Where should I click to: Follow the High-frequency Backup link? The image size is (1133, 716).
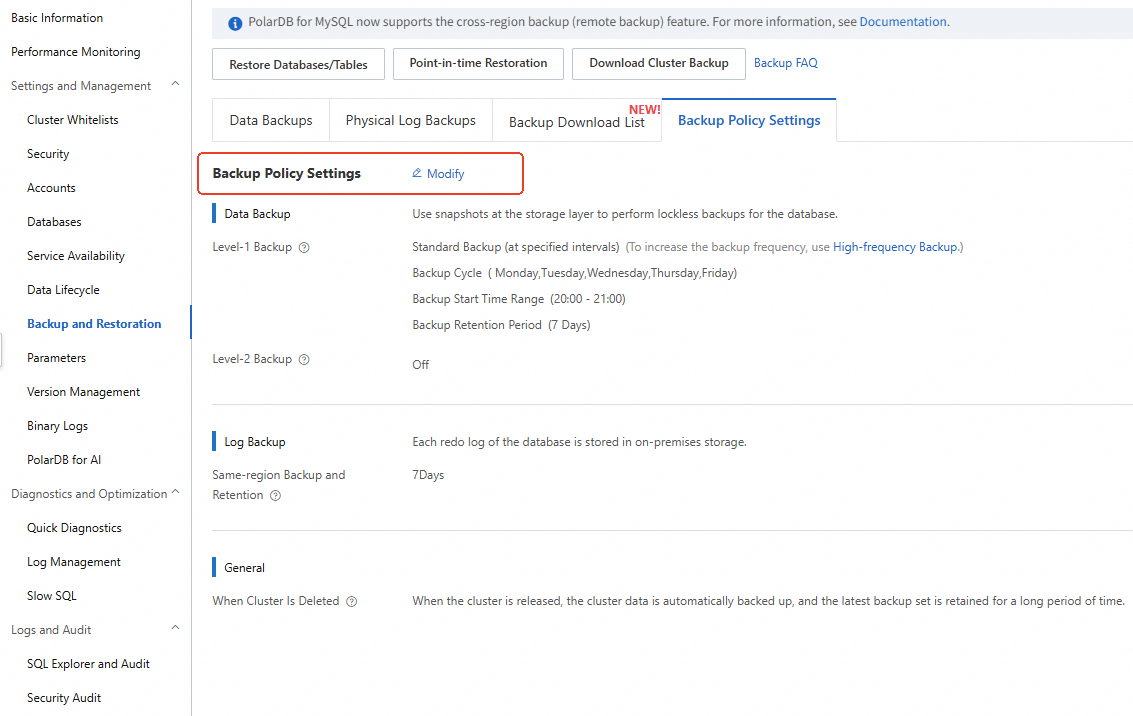(895, 247)
